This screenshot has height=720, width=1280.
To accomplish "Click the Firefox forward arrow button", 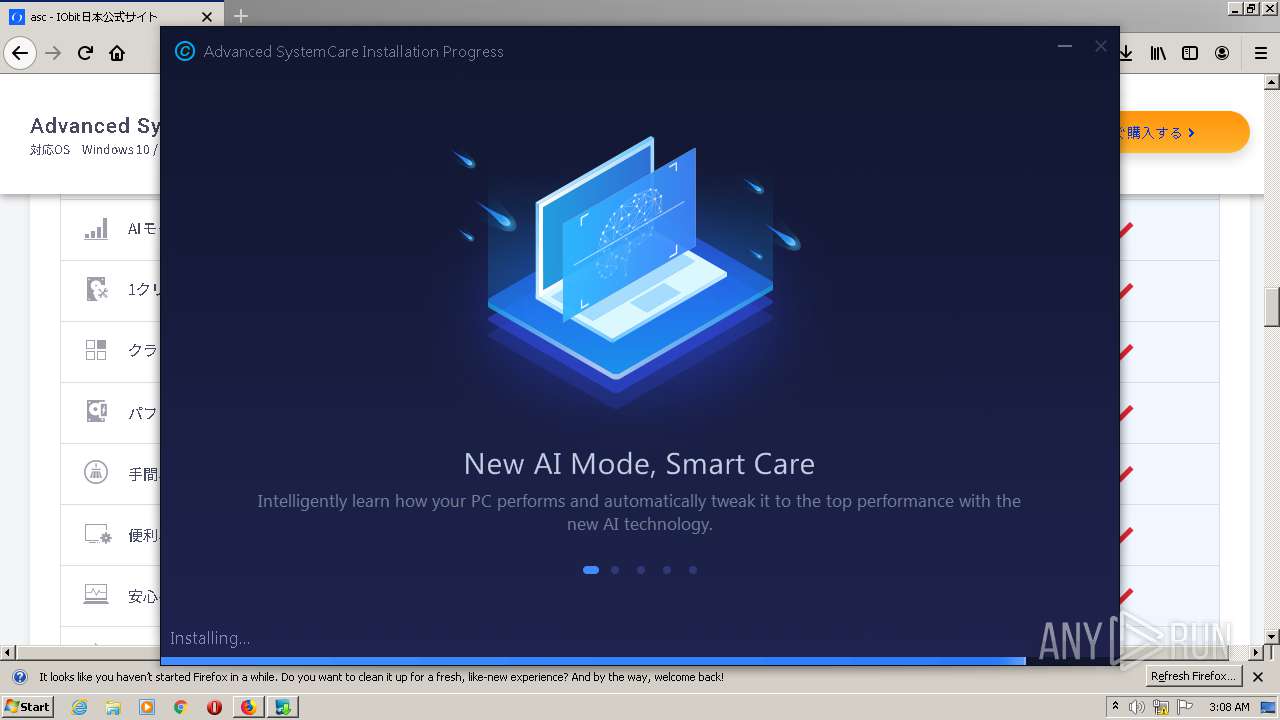I will [54, 53].
